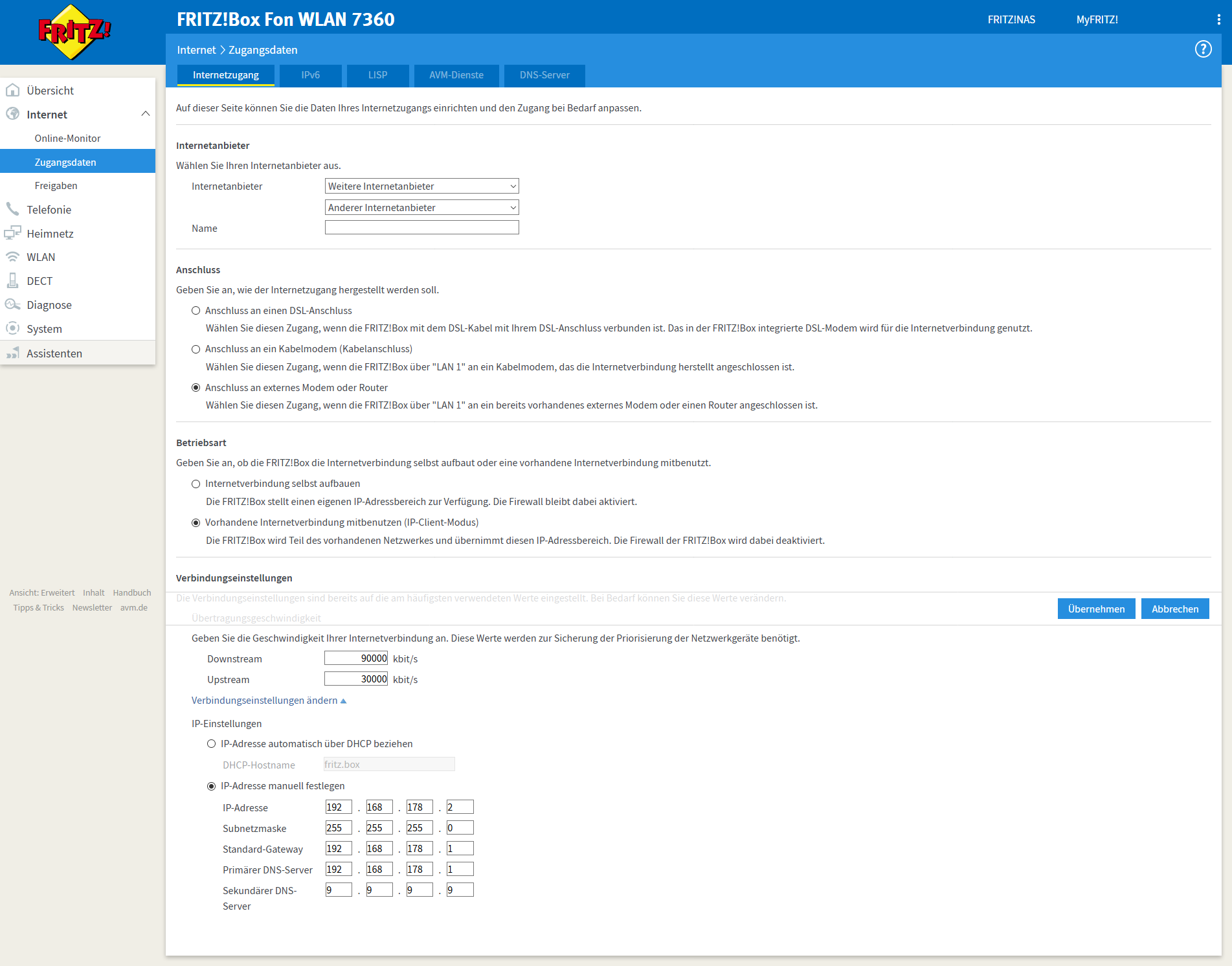Image resolution: width=1232 pixels, height=966 pixels.
Task: Click the WLAN wifi icon
Action: click(12, 256)
